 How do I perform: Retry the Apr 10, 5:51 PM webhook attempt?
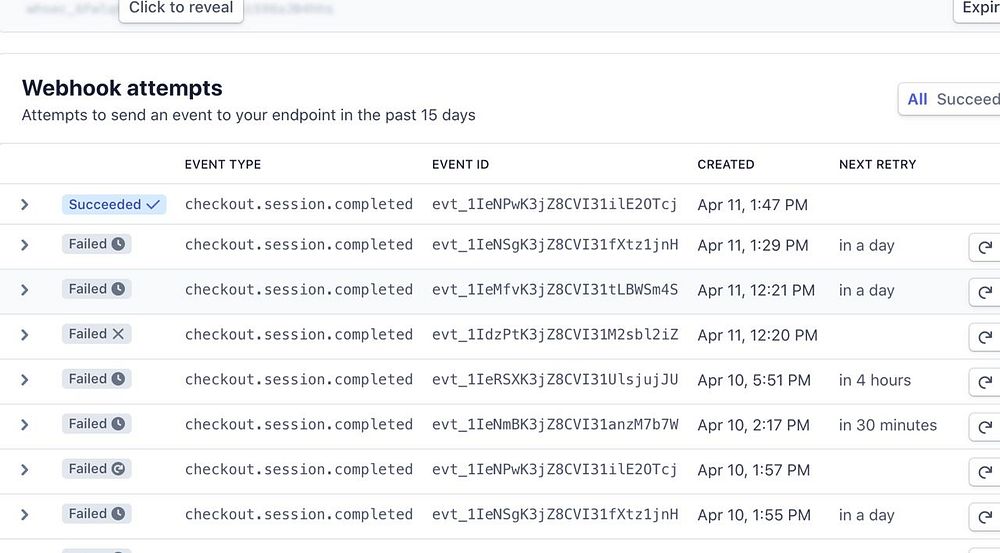click(x=985, y=381)
